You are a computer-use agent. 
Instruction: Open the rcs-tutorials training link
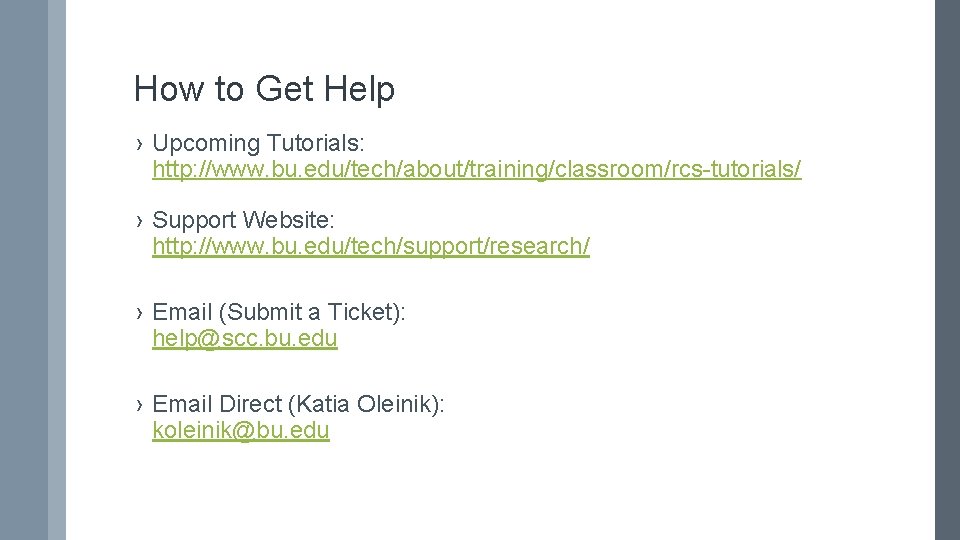click(x=476, y=169)
